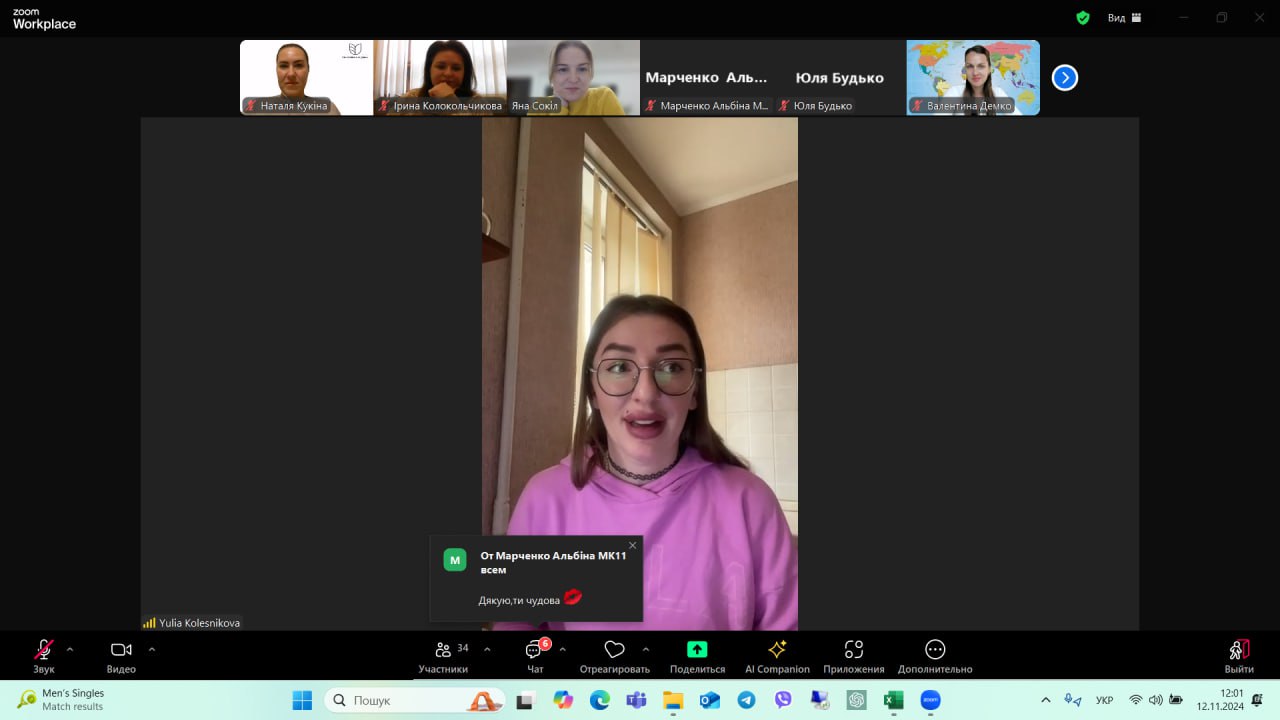Image resolution: width=1280 pixels, height=720 pixels.
Task: Toggle camera with the Видео button
Action: click(121, 656)
